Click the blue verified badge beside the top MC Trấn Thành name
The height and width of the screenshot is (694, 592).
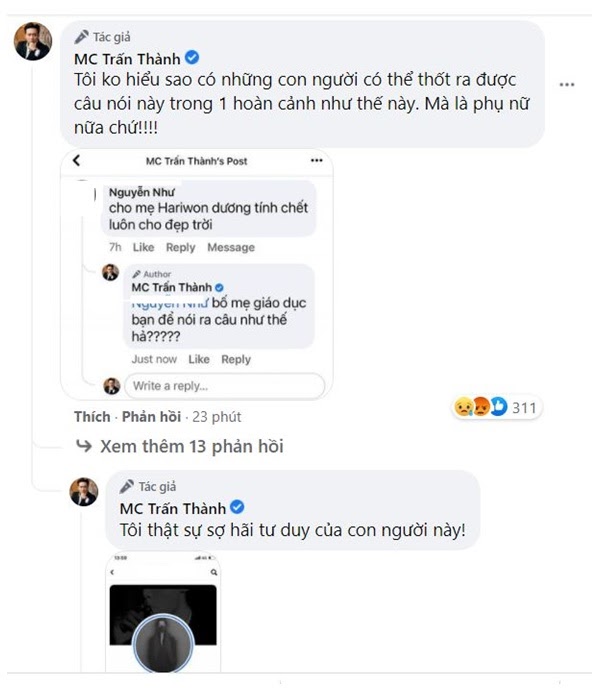point(192,58)
